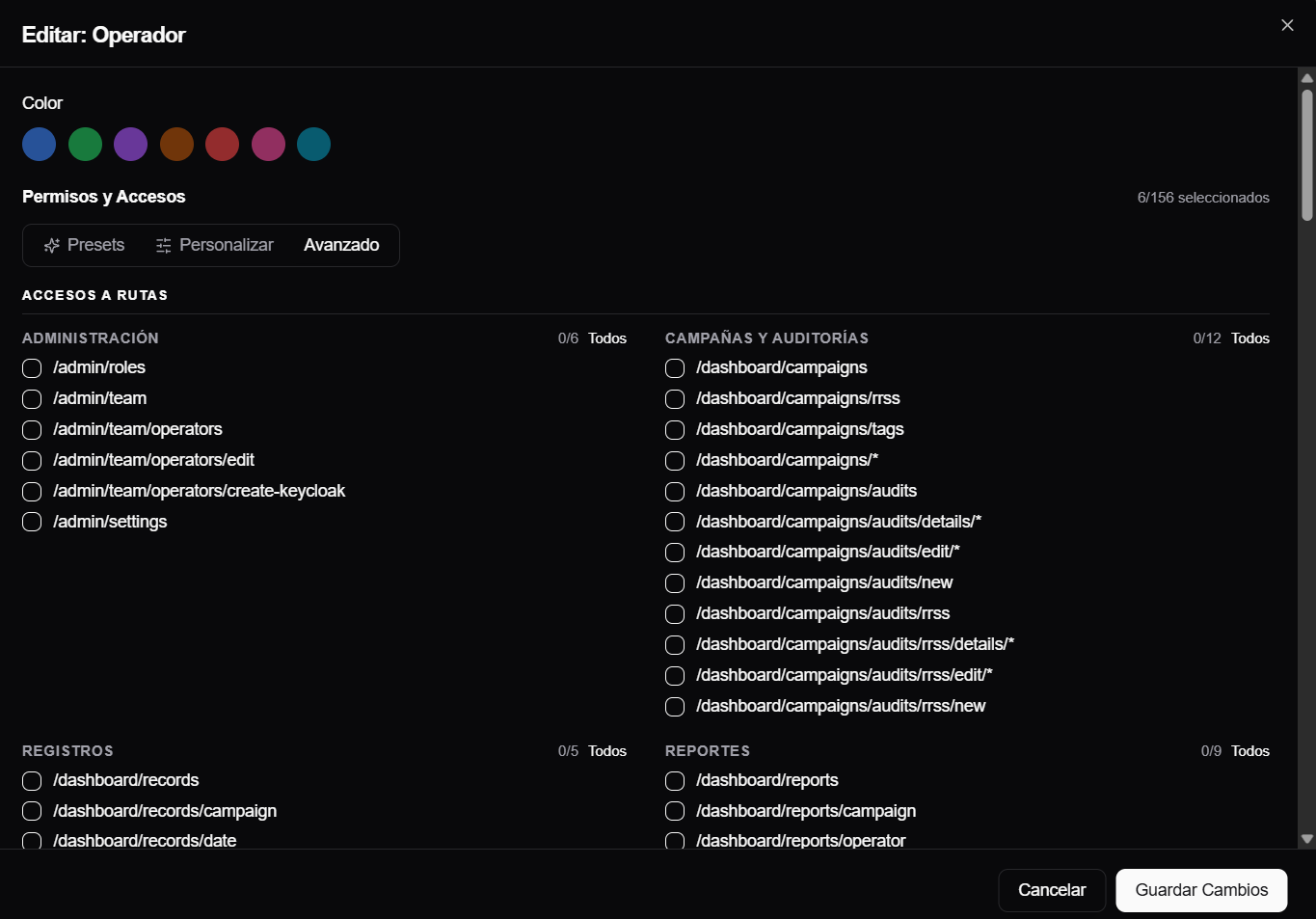Screen dimensions: 1316x919
Task: Check /dashboard/campaigns/audits/details/*
Action: click(675, 522)
